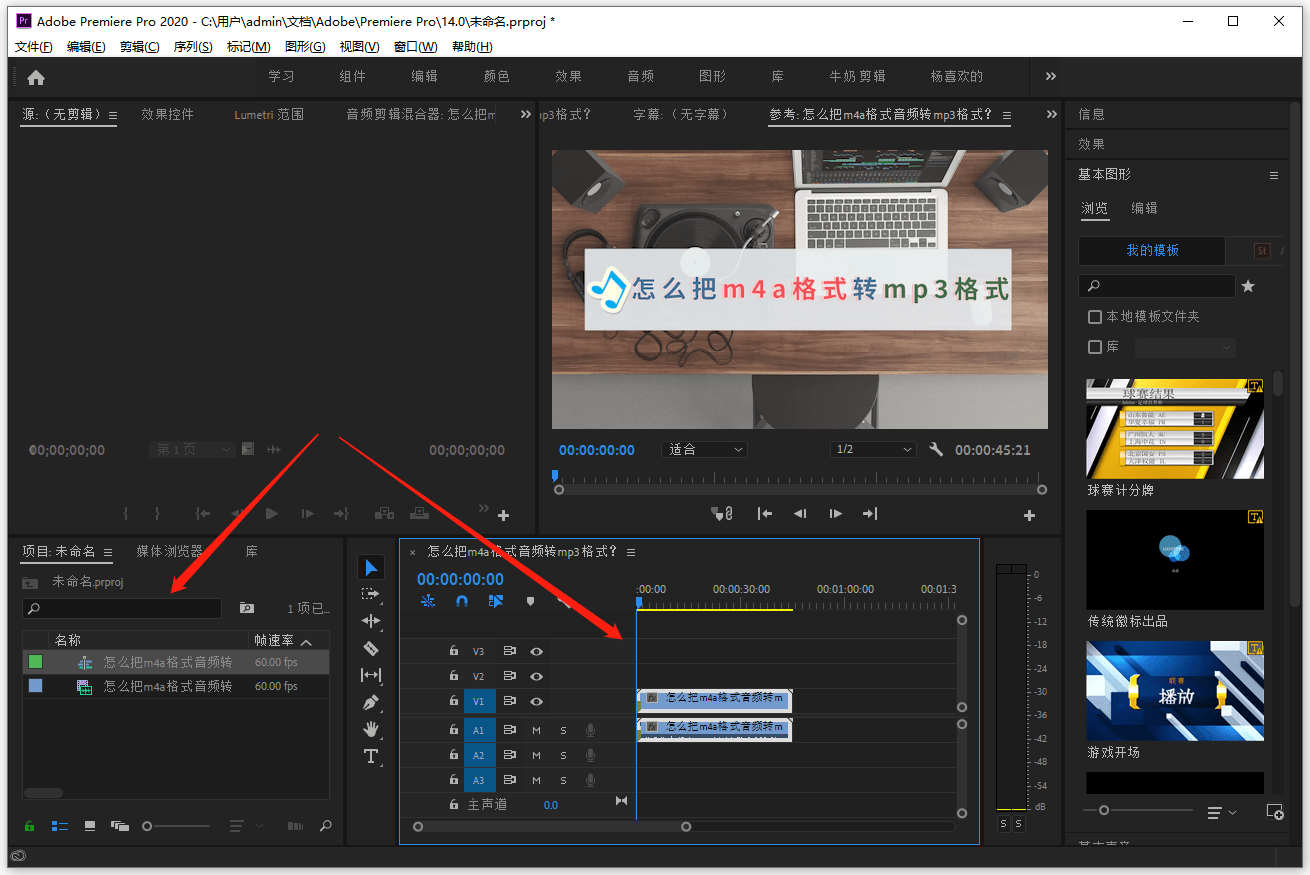
Task: Click the 我的模板 button
Action: (1152, 250)
